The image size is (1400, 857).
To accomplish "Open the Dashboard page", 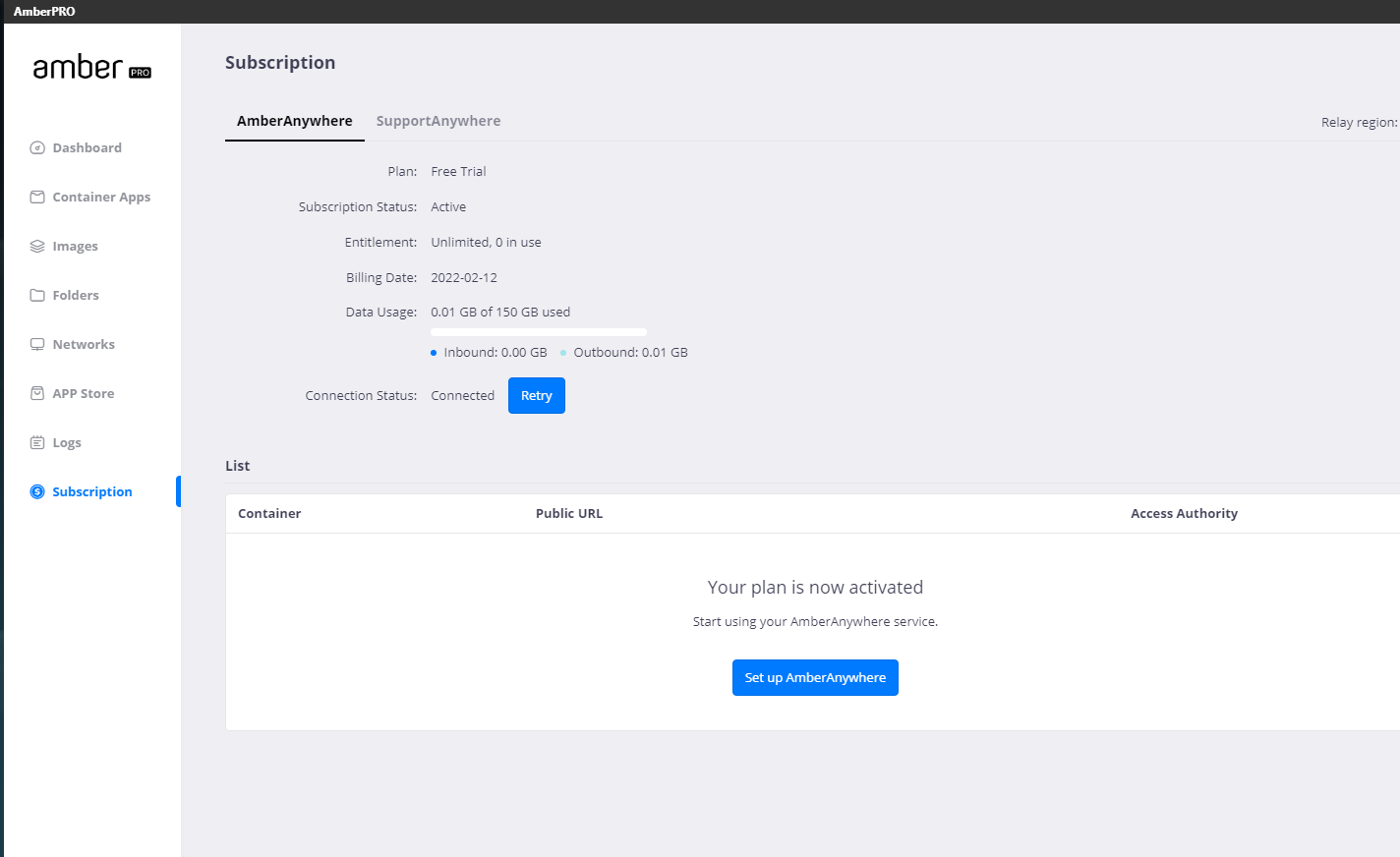I will [x=87, y=148].
